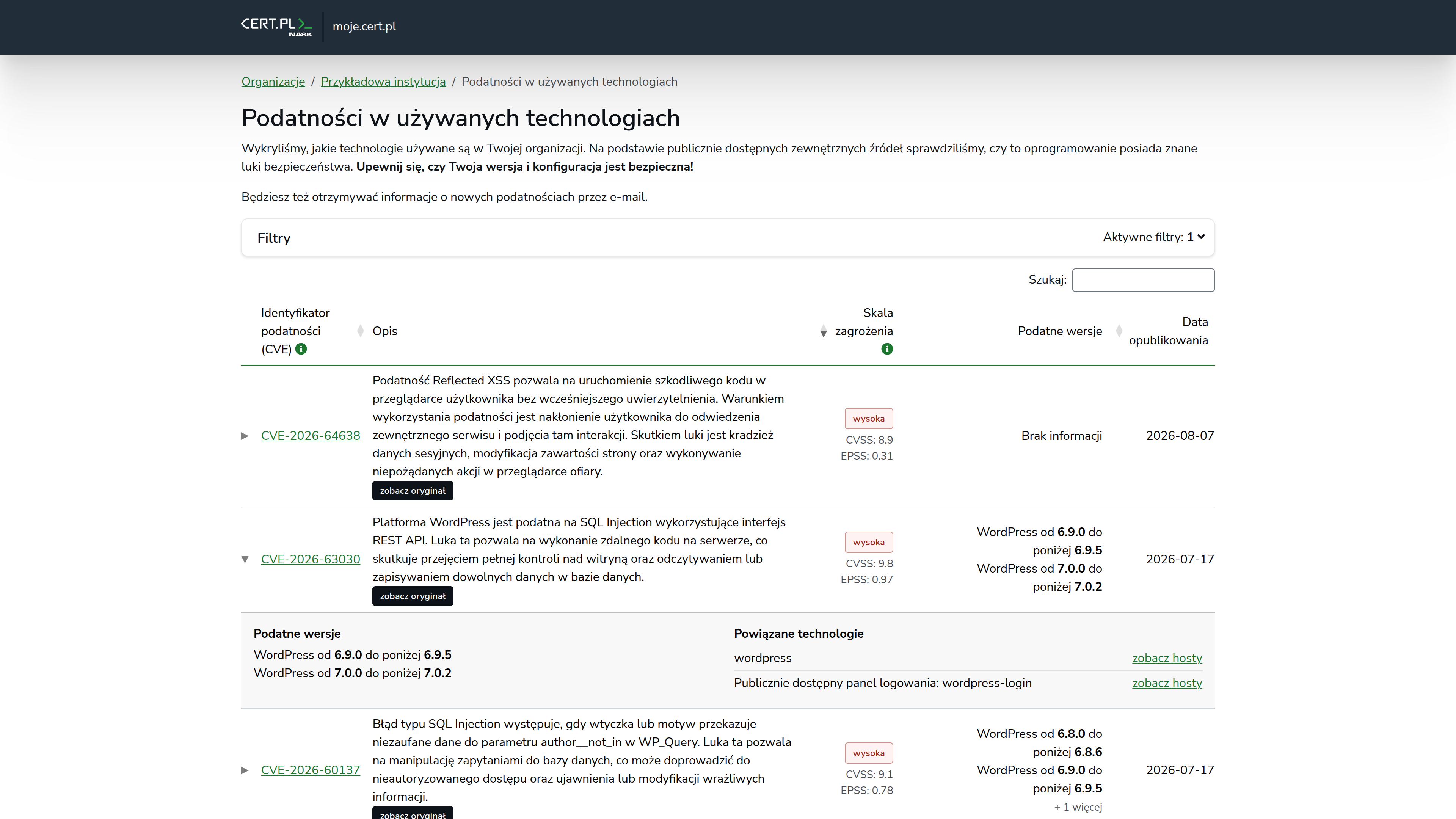This screenshot has width=1456, height=819.
Task: Click 'Publicznie dostępny panel logowania: wordpress-login'
Action: click(x=882, y=683)
